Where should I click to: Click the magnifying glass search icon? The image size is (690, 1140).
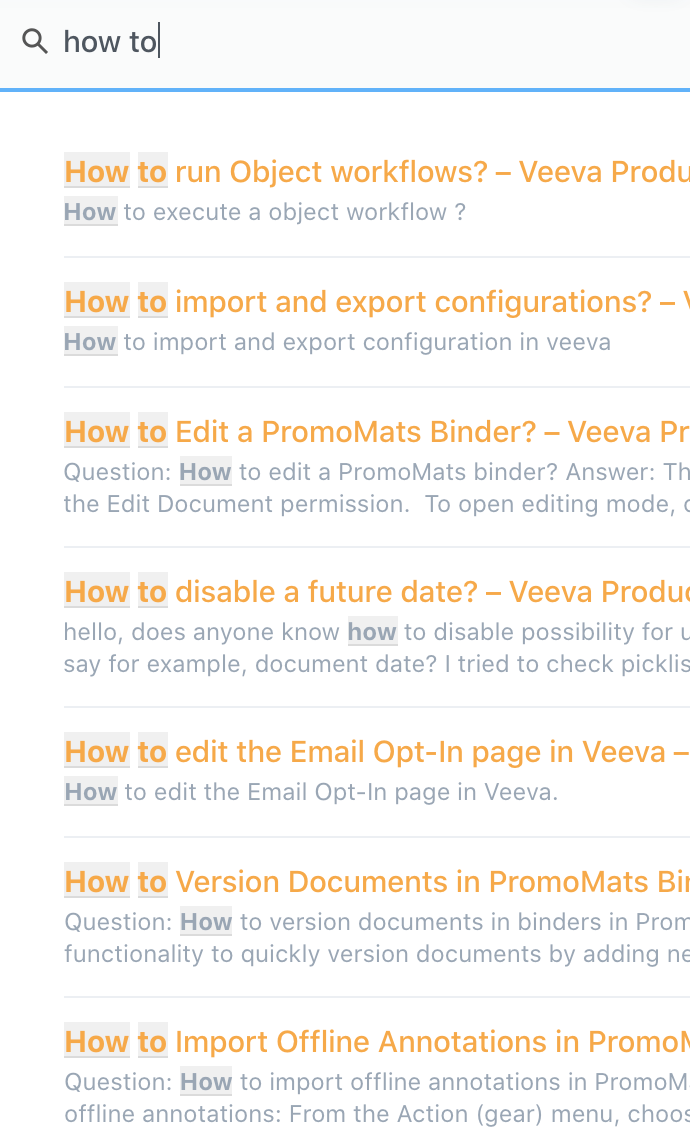point(35,42)
